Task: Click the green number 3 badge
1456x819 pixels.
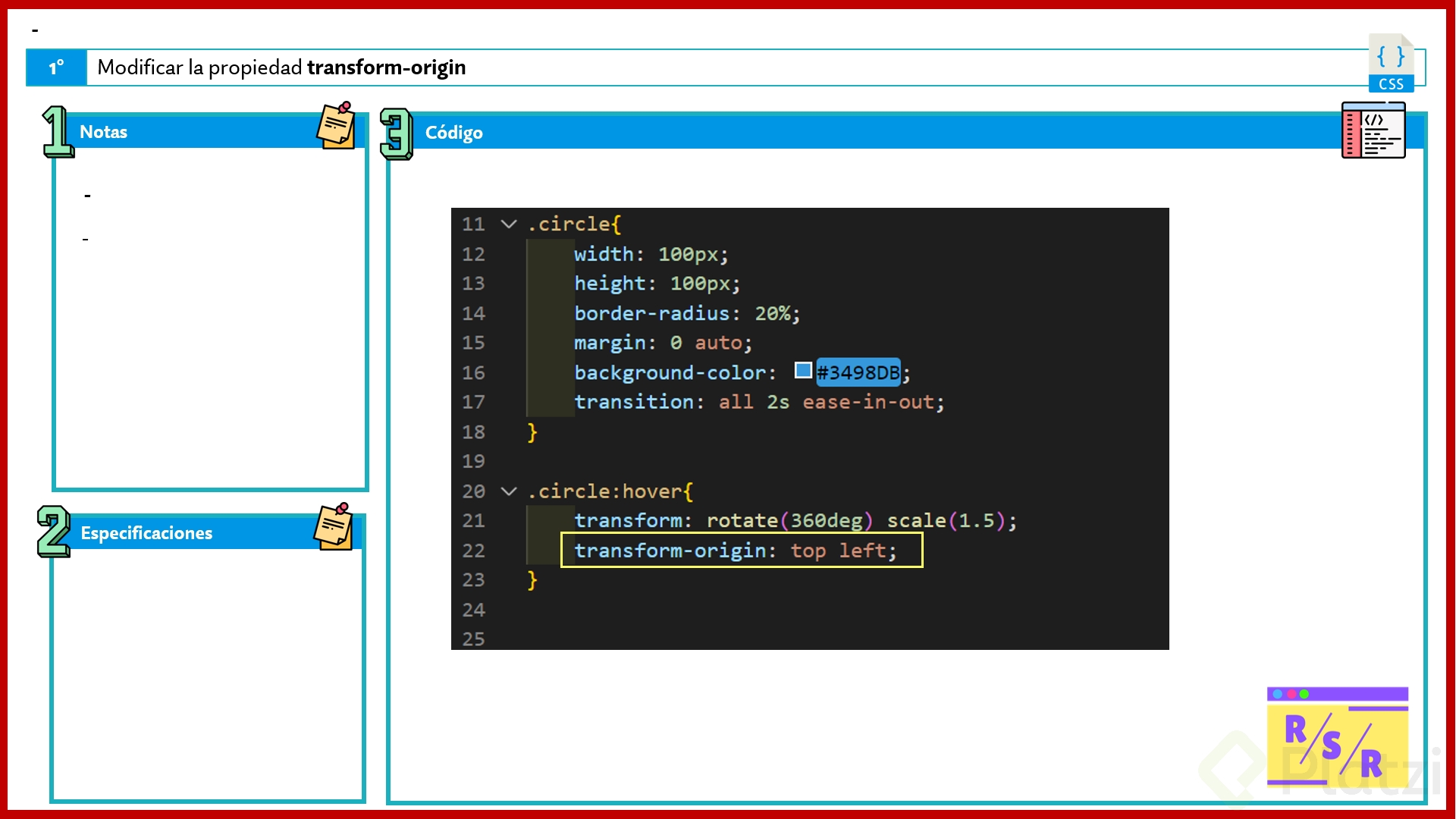Action: pyautogui.click(x=396, y=133)
